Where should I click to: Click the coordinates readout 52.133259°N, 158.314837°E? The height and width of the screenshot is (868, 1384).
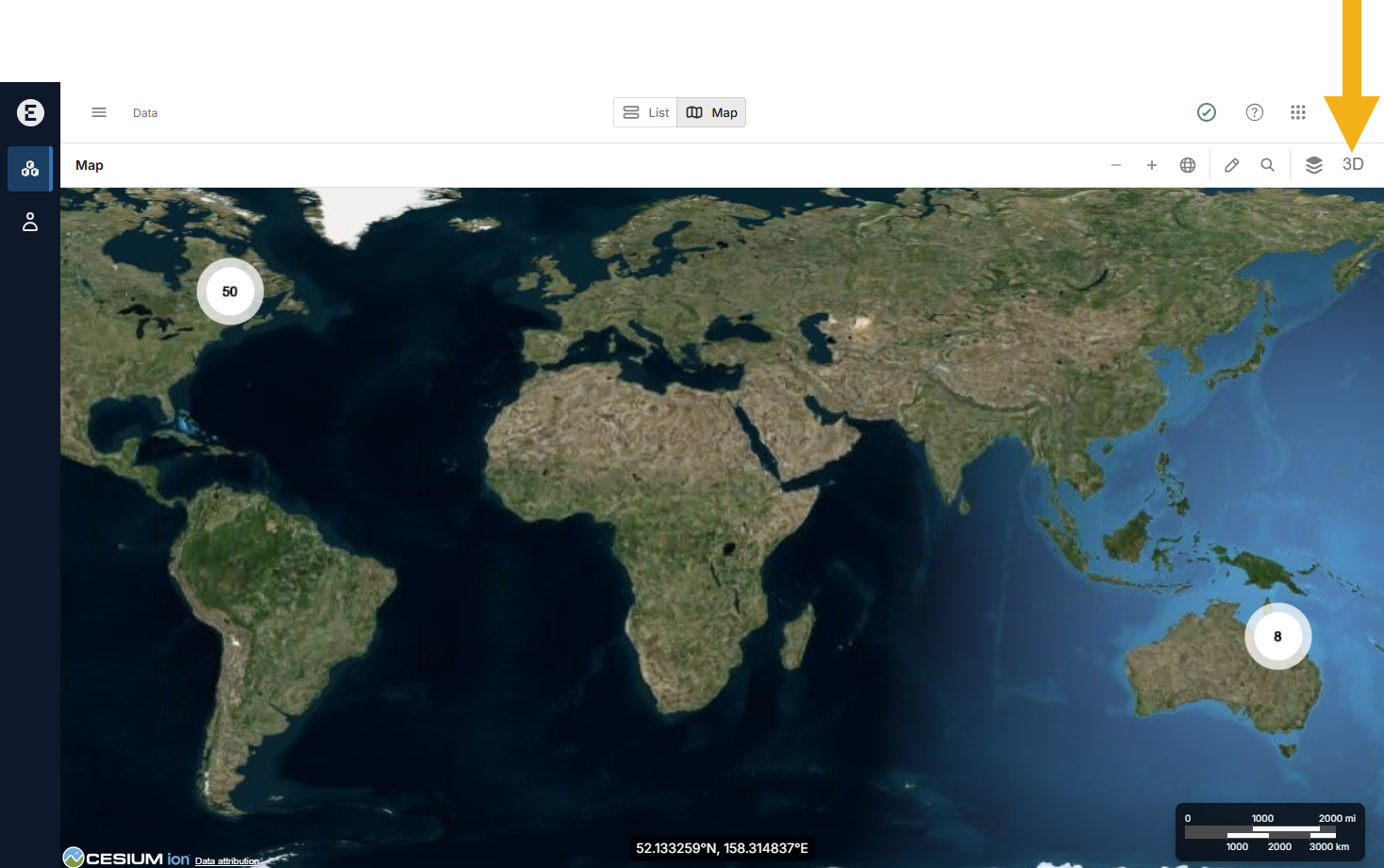(722, 848)
